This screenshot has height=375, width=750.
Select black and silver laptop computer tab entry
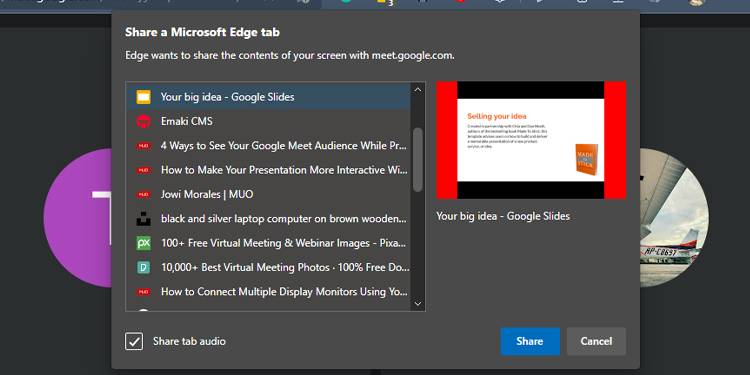[268, 219]
